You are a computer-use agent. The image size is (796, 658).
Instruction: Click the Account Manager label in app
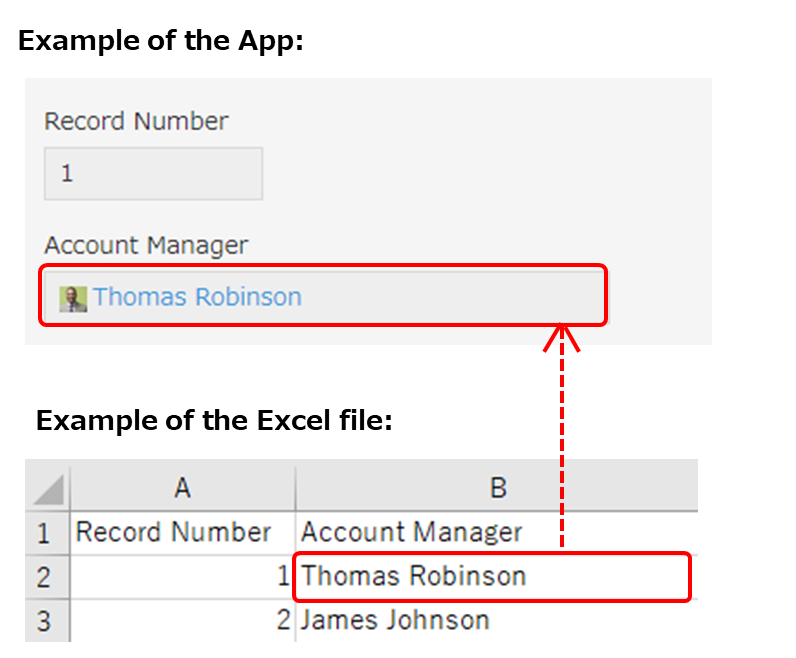(x=146, y=245)
